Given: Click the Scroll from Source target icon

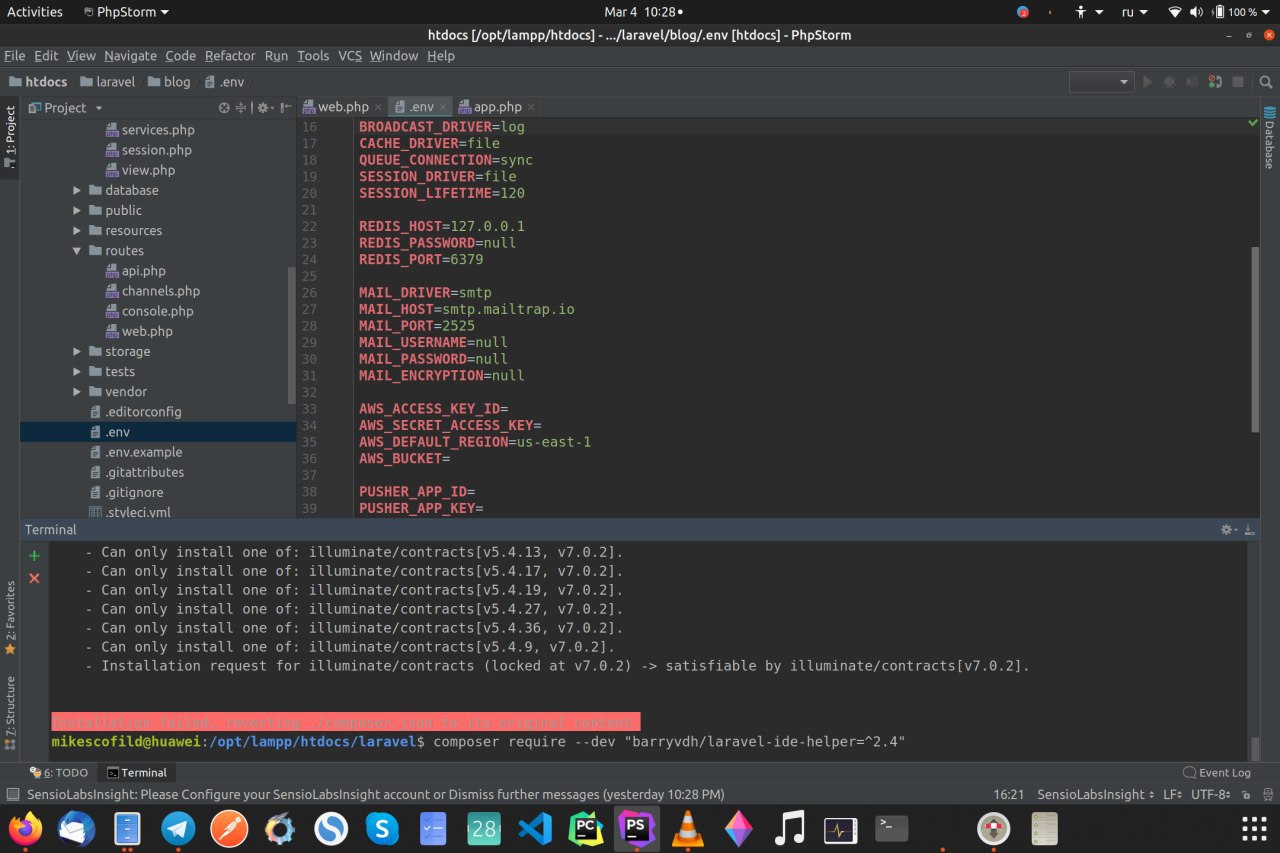Looking at the screenshot, I should click(224, 108).
